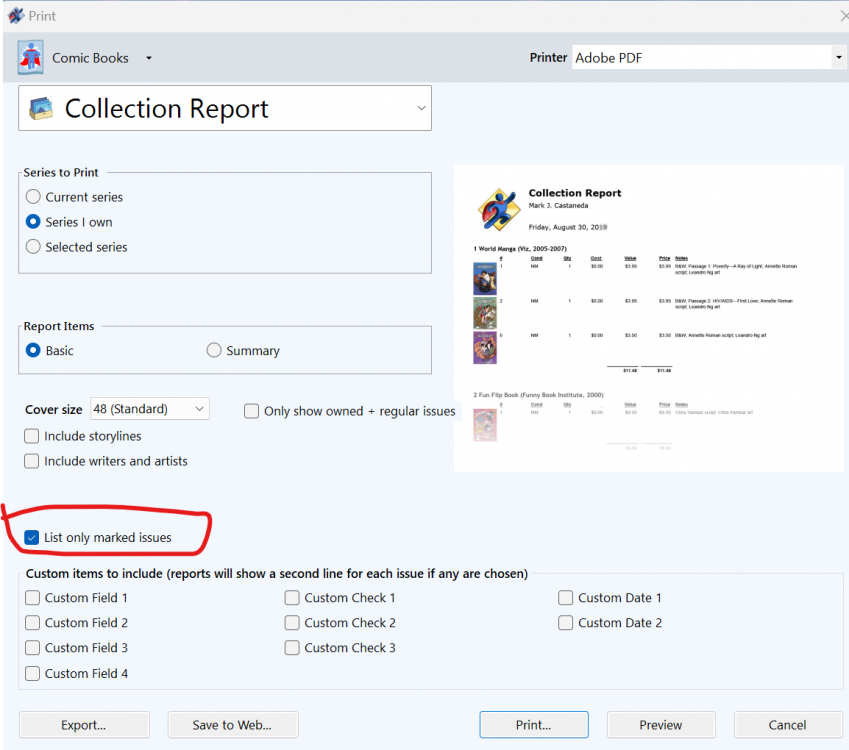
Task: Open the Comic Books dropdown arrow
Action: pyautogui.click(x=149, y=58)
